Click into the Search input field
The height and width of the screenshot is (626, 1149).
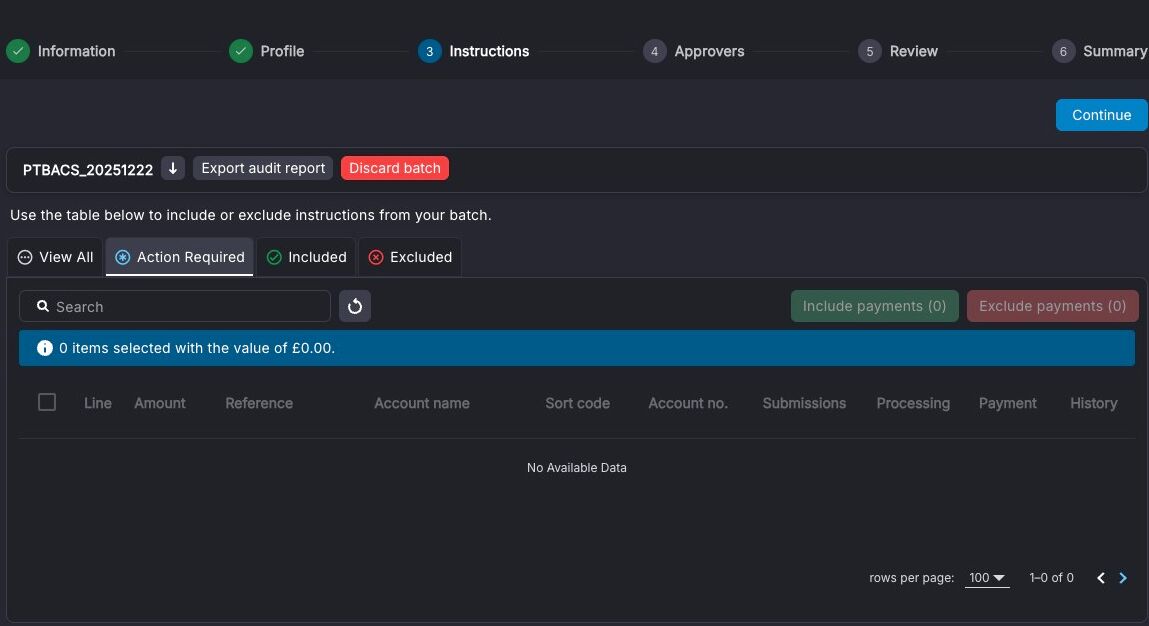click(175, 306)
